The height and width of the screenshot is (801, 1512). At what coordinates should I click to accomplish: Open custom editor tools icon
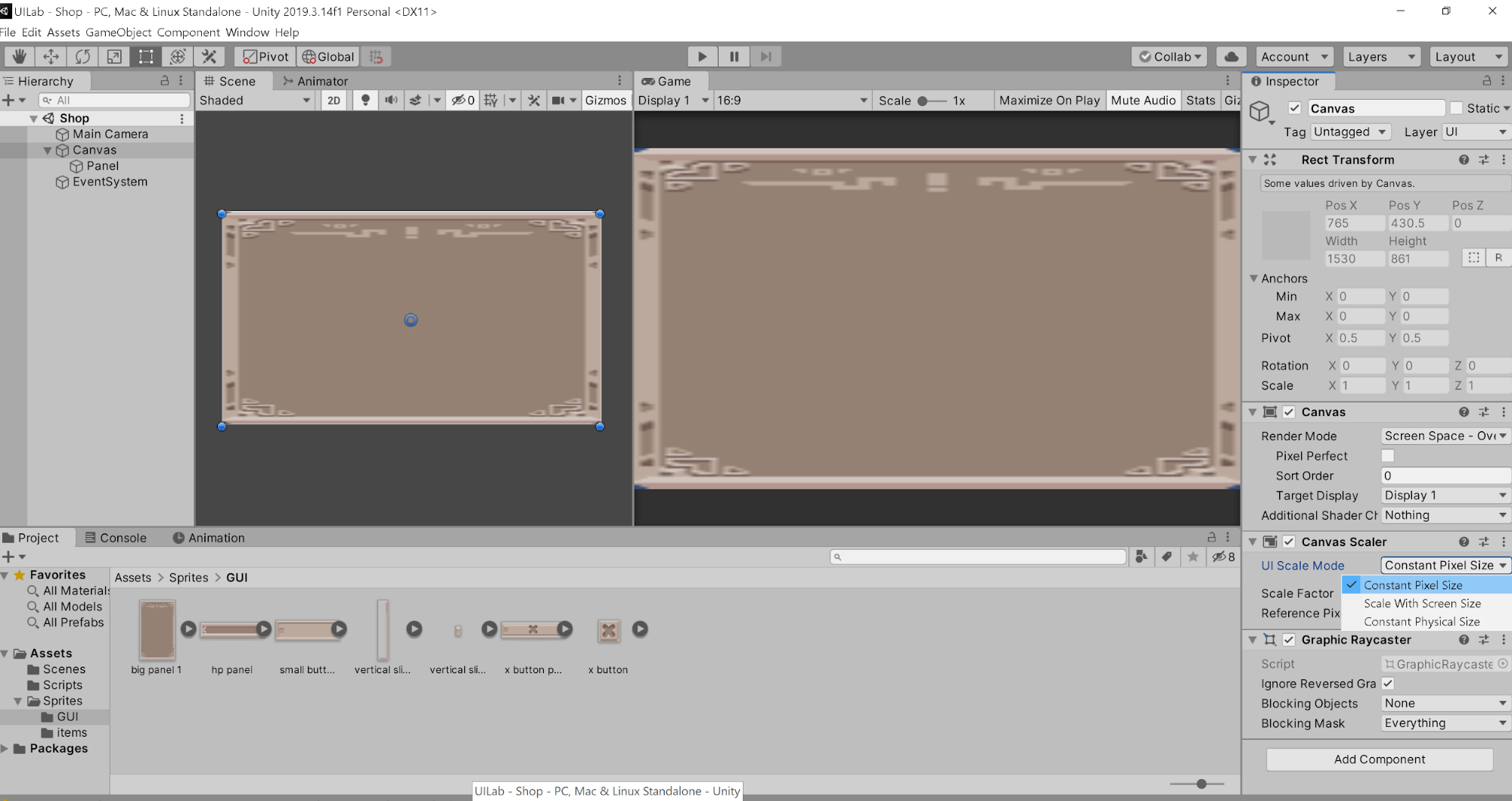point(210,57)
